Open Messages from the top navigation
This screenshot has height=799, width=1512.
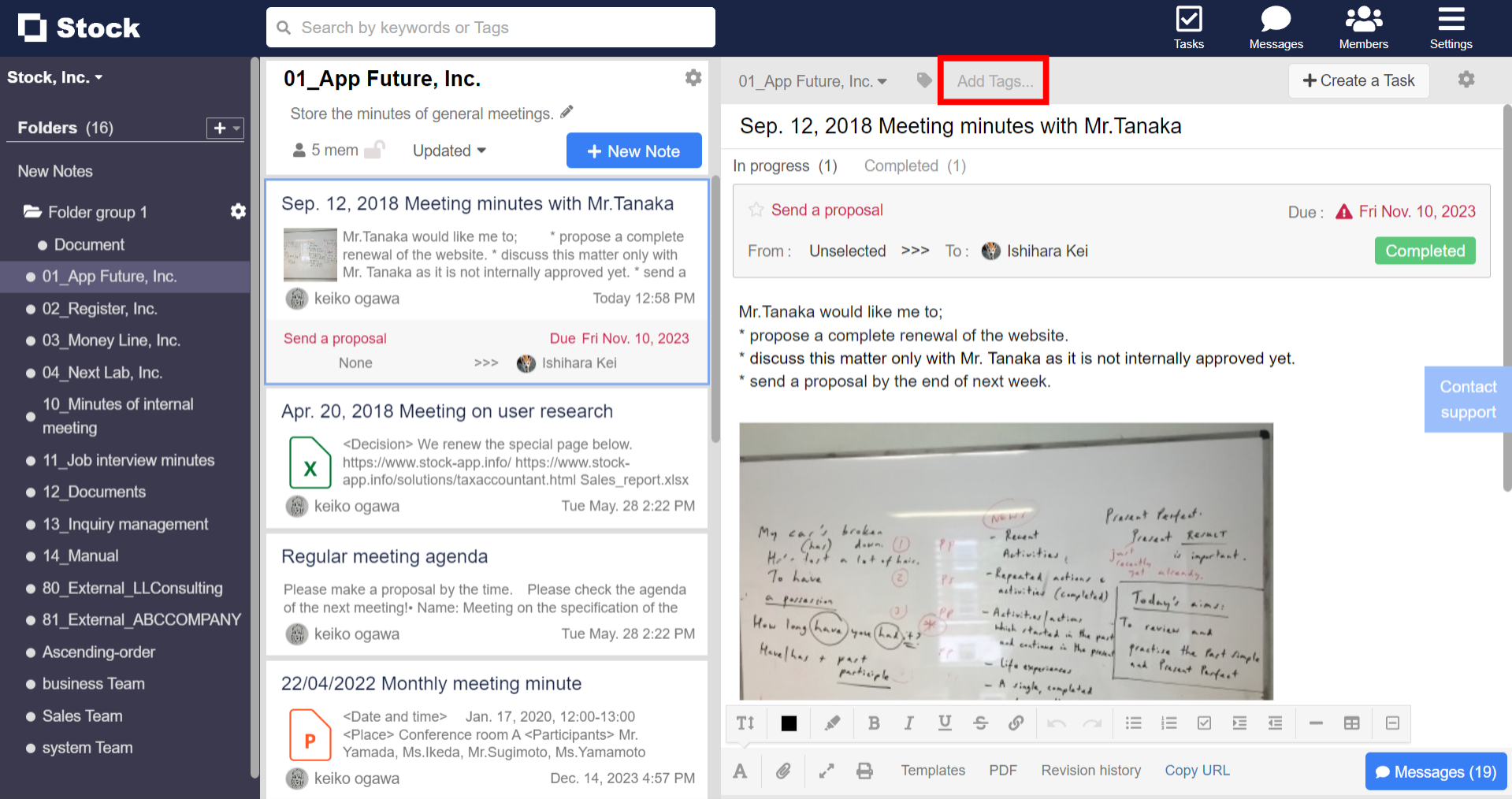pyautogui.click(x=1275, y=26)
